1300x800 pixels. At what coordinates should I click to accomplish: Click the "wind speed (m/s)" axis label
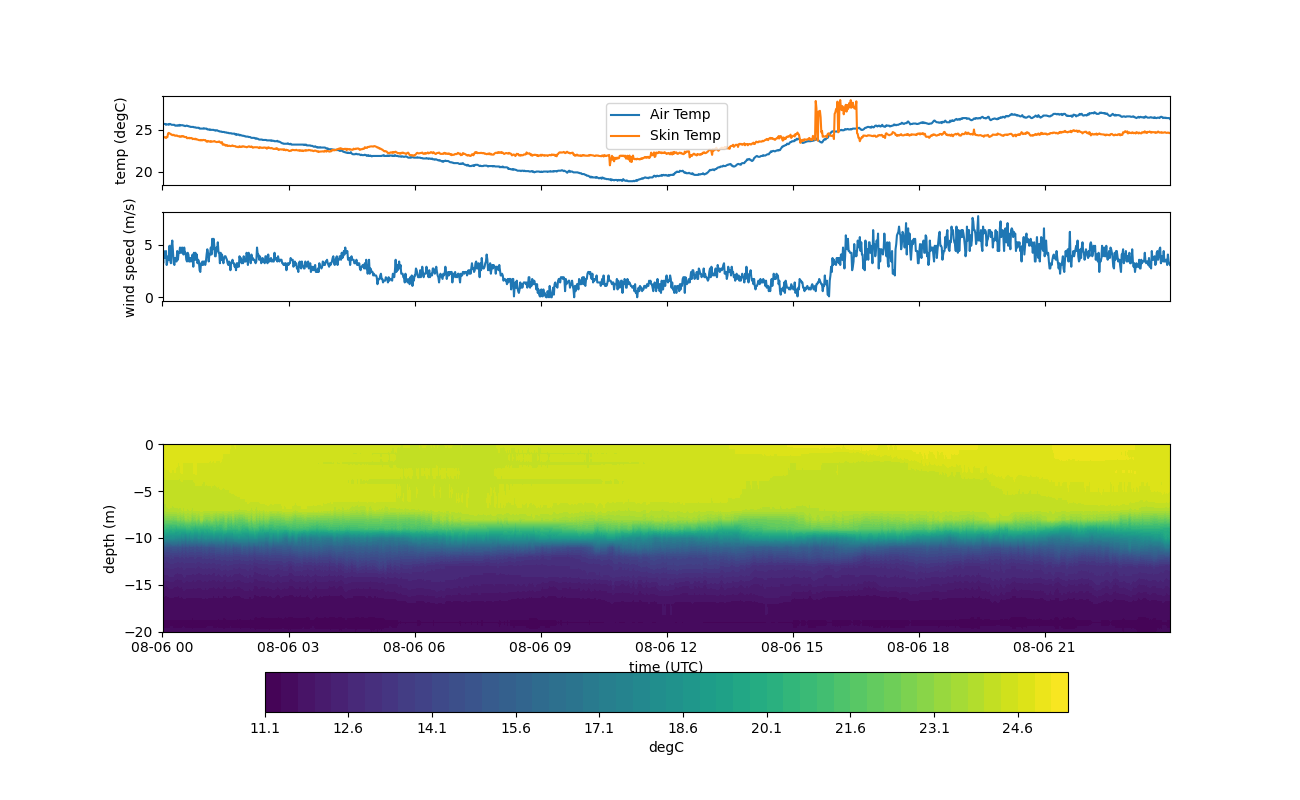[x=129, y=257]
